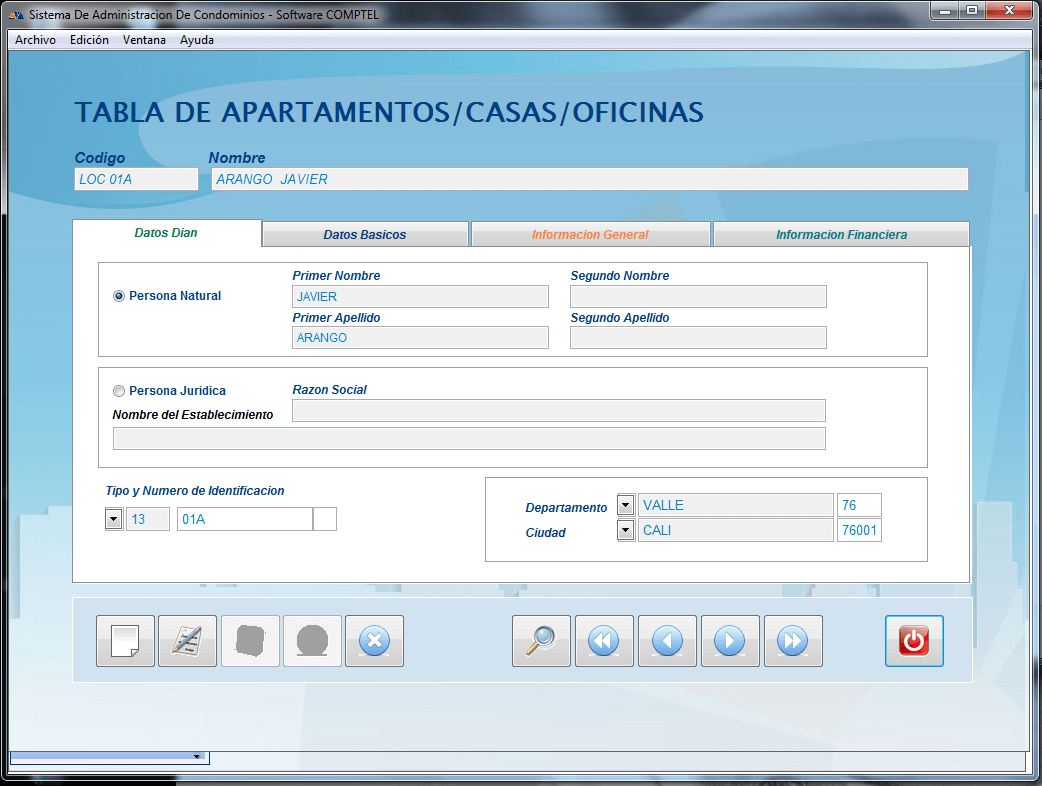
Task: Click the Razon Social input field
Action: tap(559, 411)
